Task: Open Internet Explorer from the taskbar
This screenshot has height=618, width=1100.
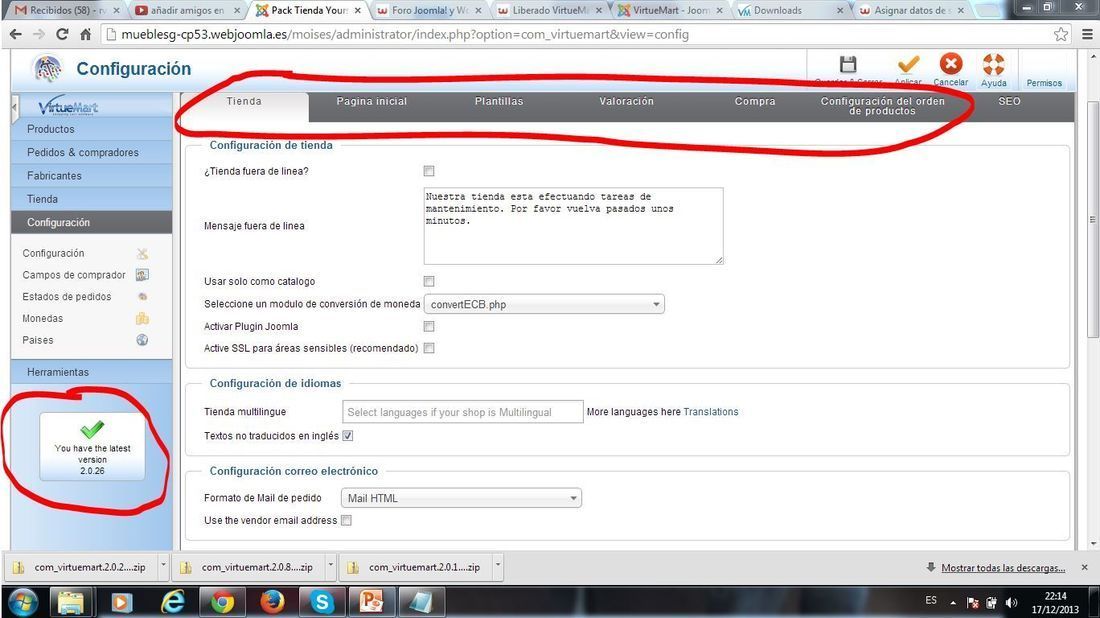Action: pos(173,603)
